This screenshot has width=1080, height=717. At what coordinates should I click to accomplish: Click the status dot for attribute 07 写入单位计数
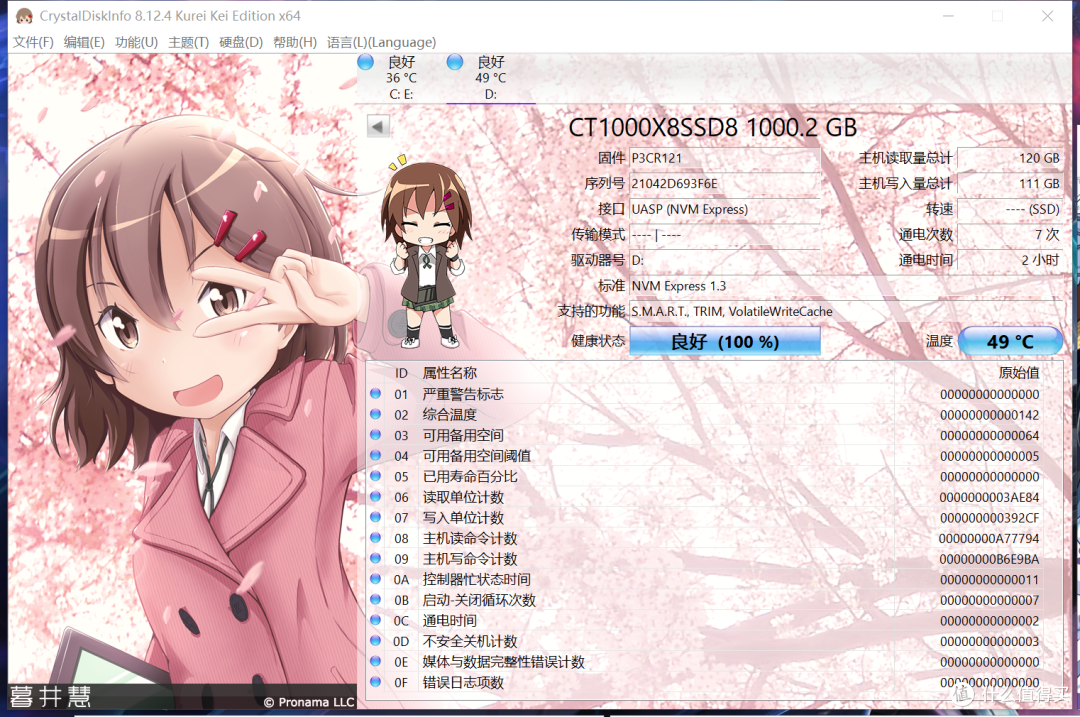pos(375,517)
